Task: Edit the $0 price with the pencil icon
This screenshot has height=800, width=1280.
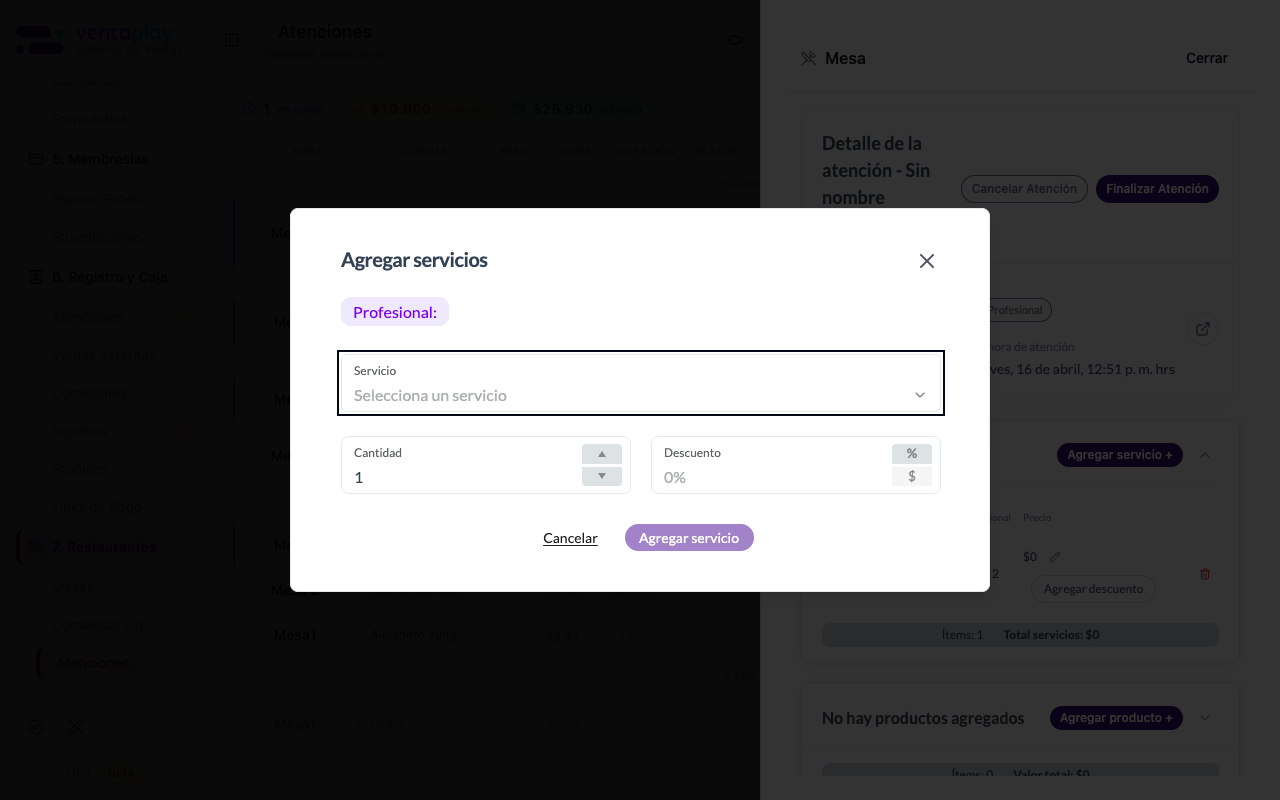Action: (x=1052, y=556)
